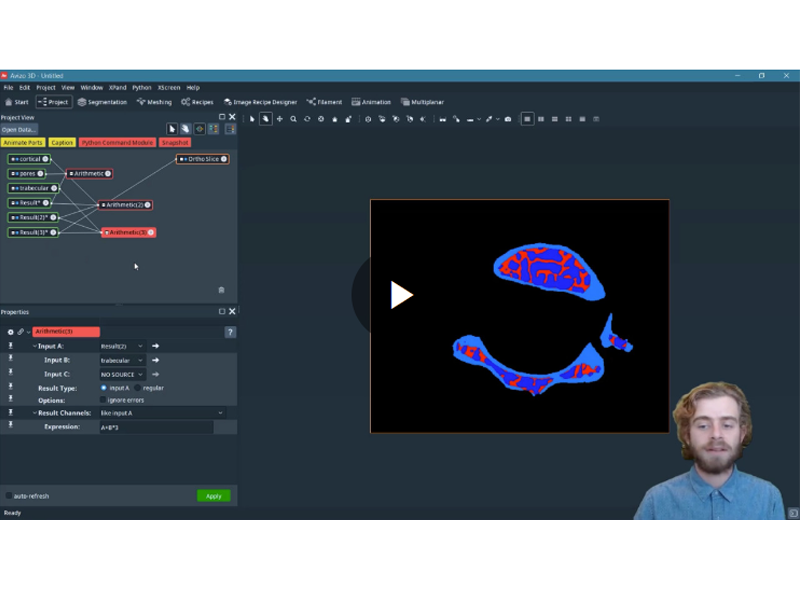Screen dimensions: 800x600
Task: Enable the ignore errors checkbox
Action: tap(104, 400)
